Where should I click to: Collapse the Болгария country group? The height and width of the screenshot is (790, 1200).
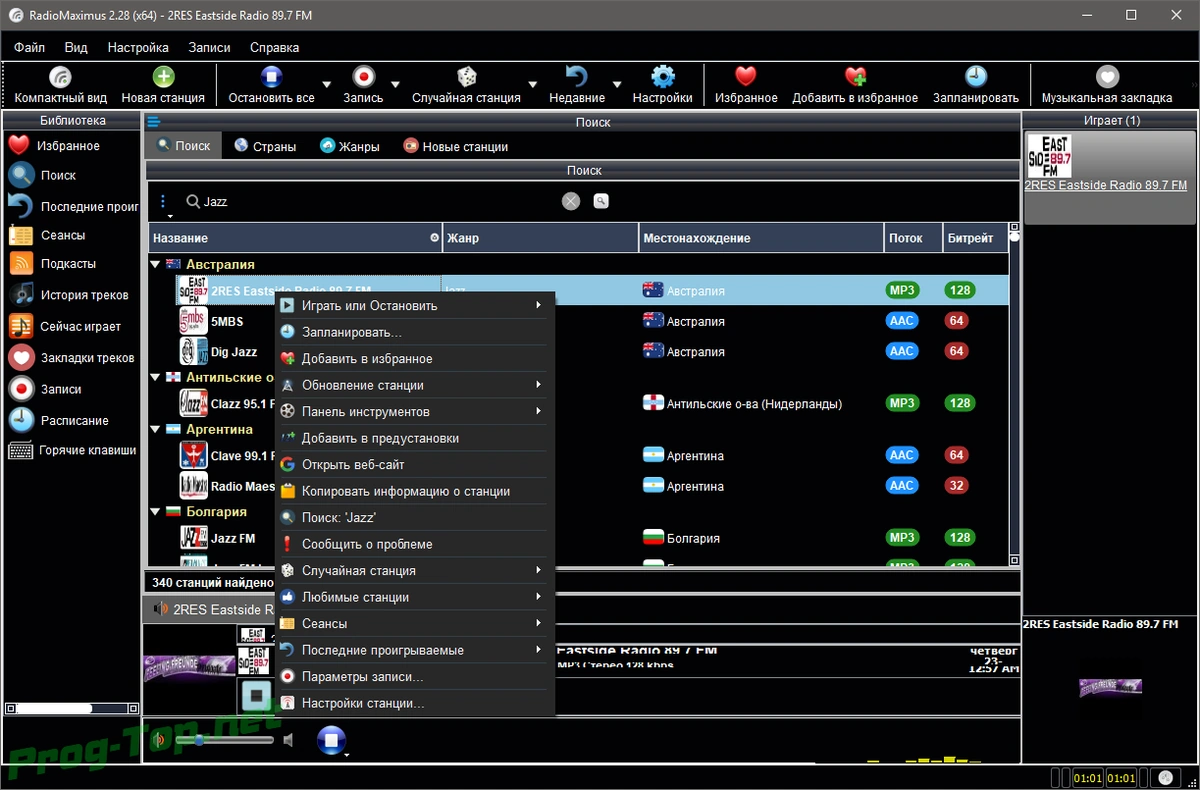[155, 512]
